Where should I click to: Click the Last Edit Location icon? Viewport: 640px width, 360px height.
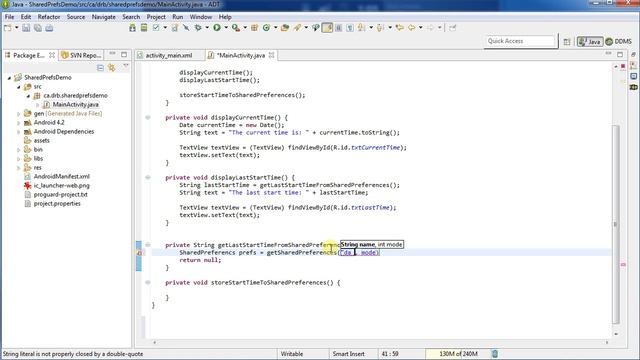400,28
